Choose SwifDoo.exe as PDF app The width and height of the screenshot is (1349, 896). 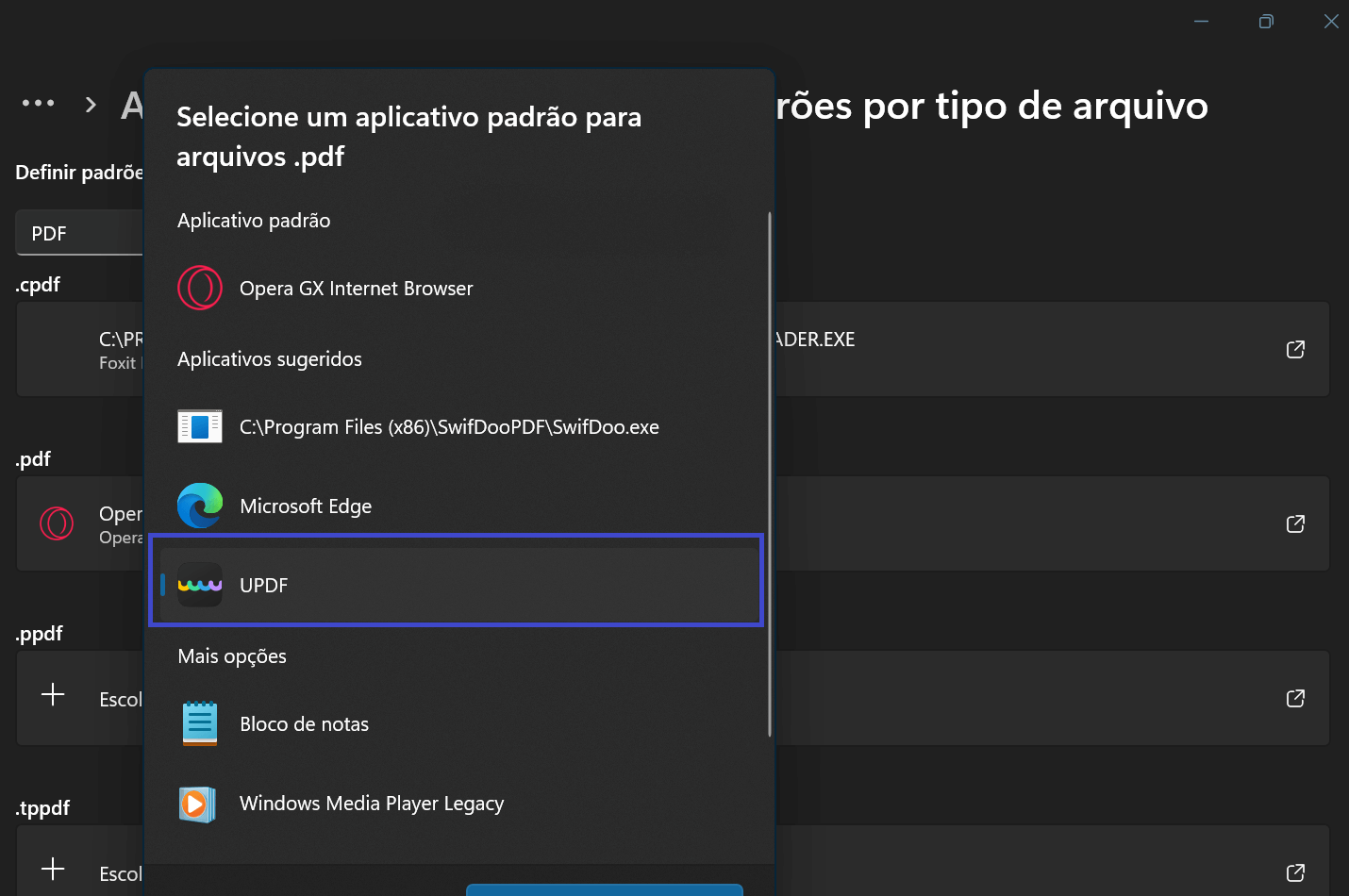459,426
